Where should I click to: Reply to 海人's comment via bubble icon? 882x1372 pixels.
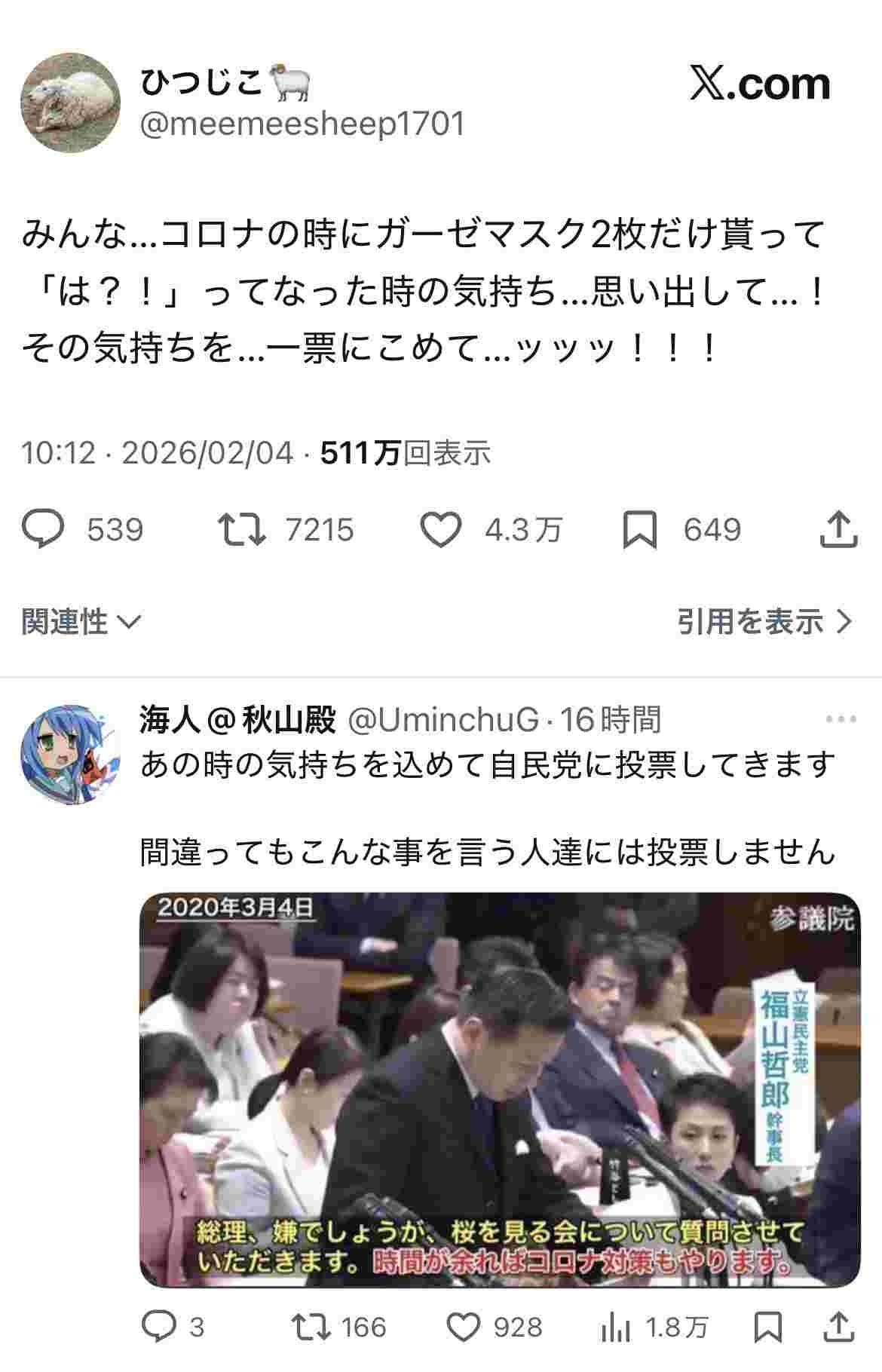(159, 1327)
